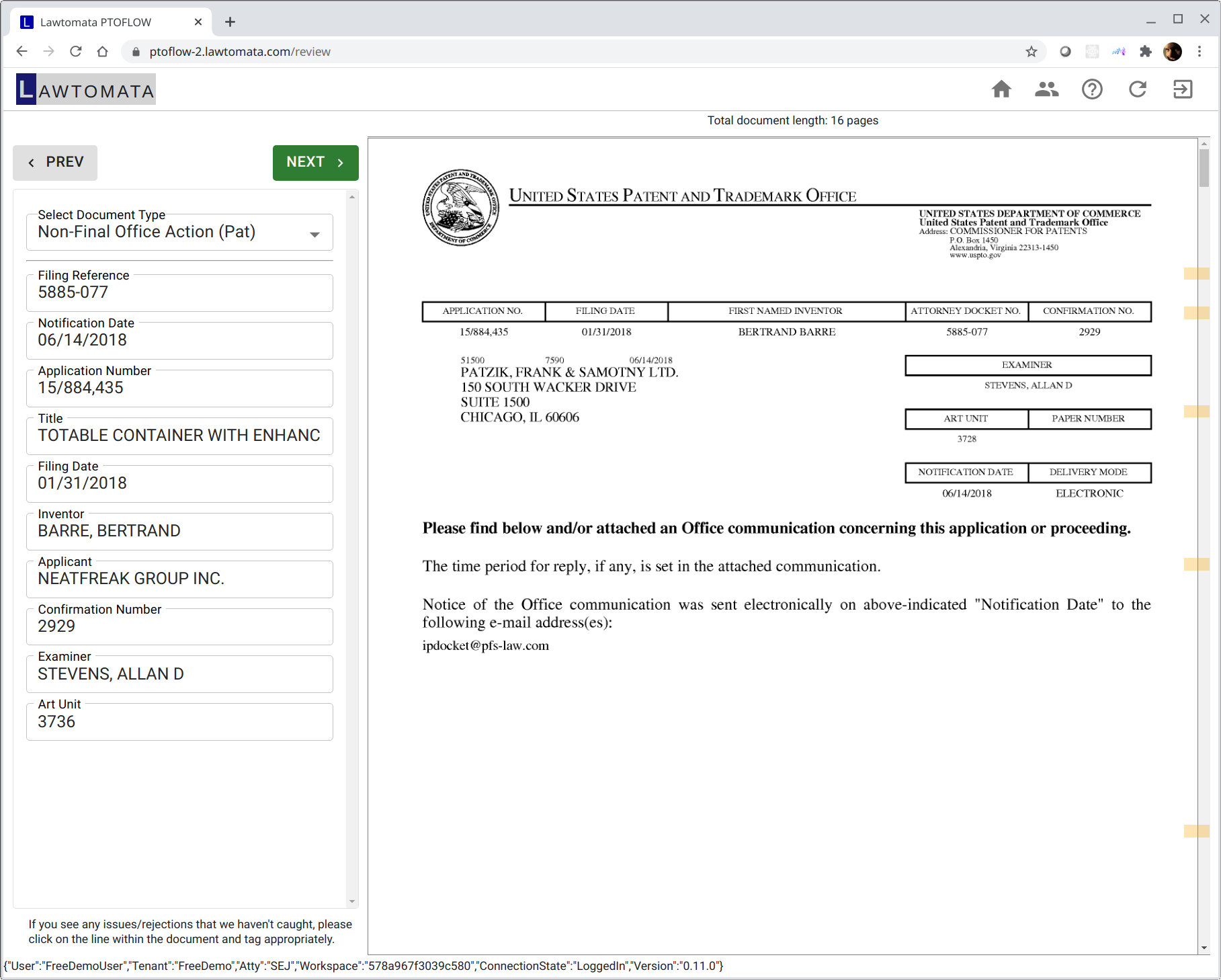The height and width of the screenshot is (980, 1221).
Task: Click the Lawtomata logo
Action: (86, 89)
